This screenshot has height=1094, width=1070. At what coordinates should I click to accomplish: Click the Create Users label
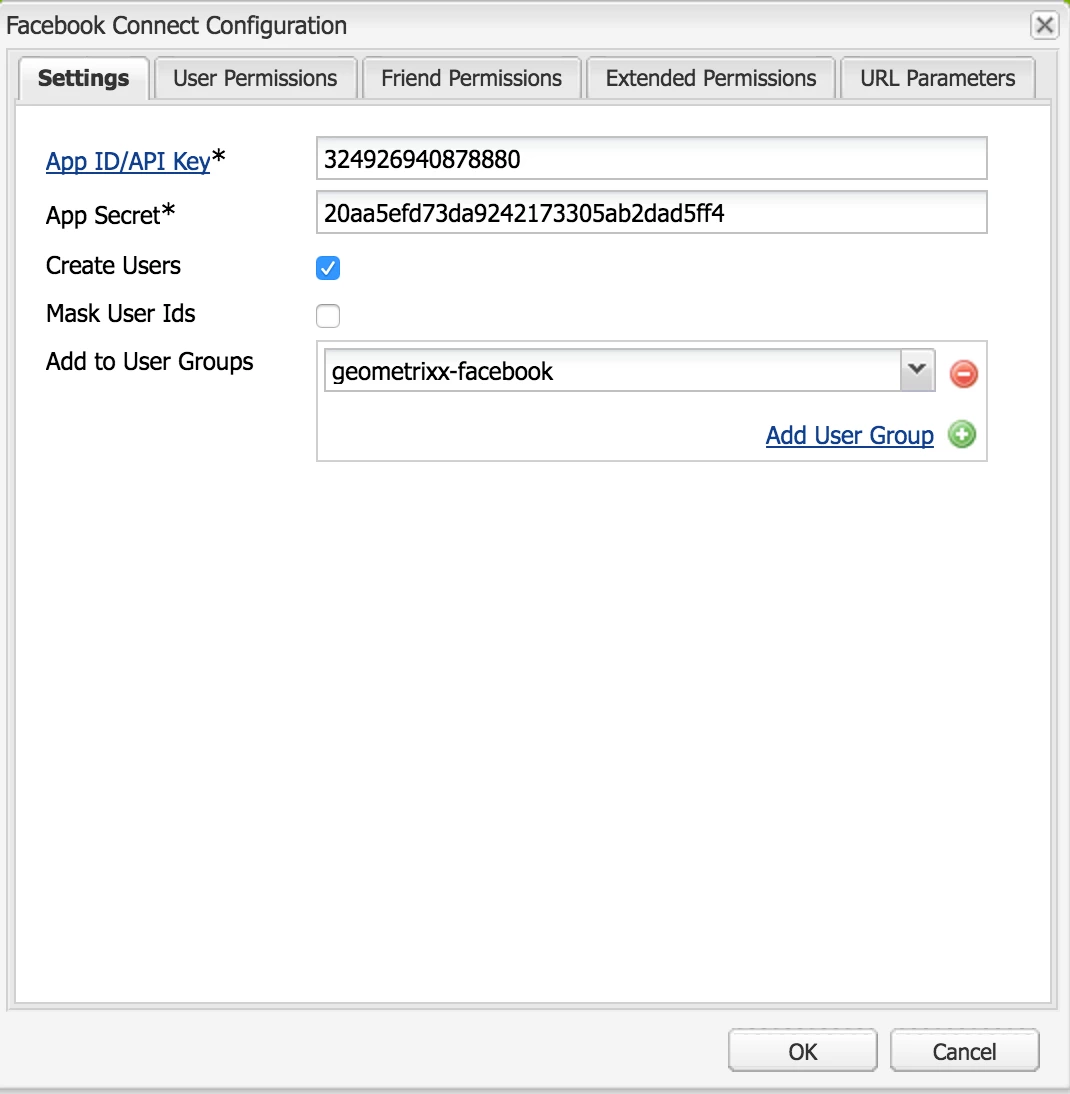click(113, 265)
